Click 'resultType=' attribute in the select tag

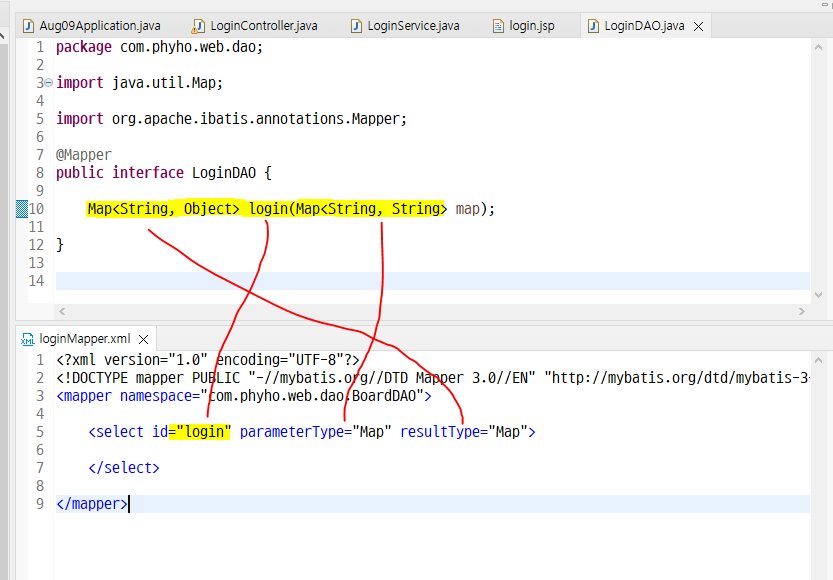(x=444, y=432)
